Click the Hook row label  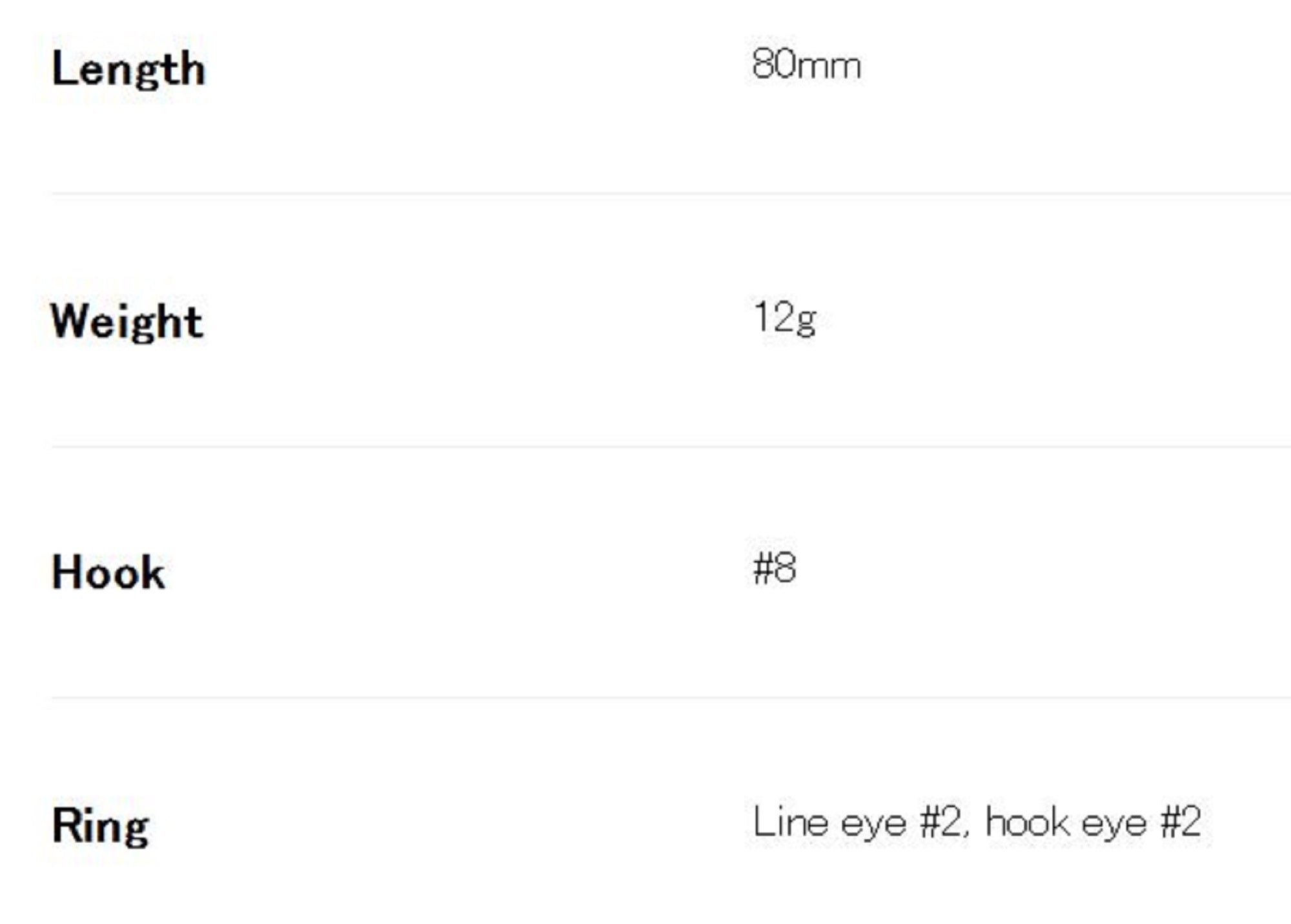click(x=108, y=572)
